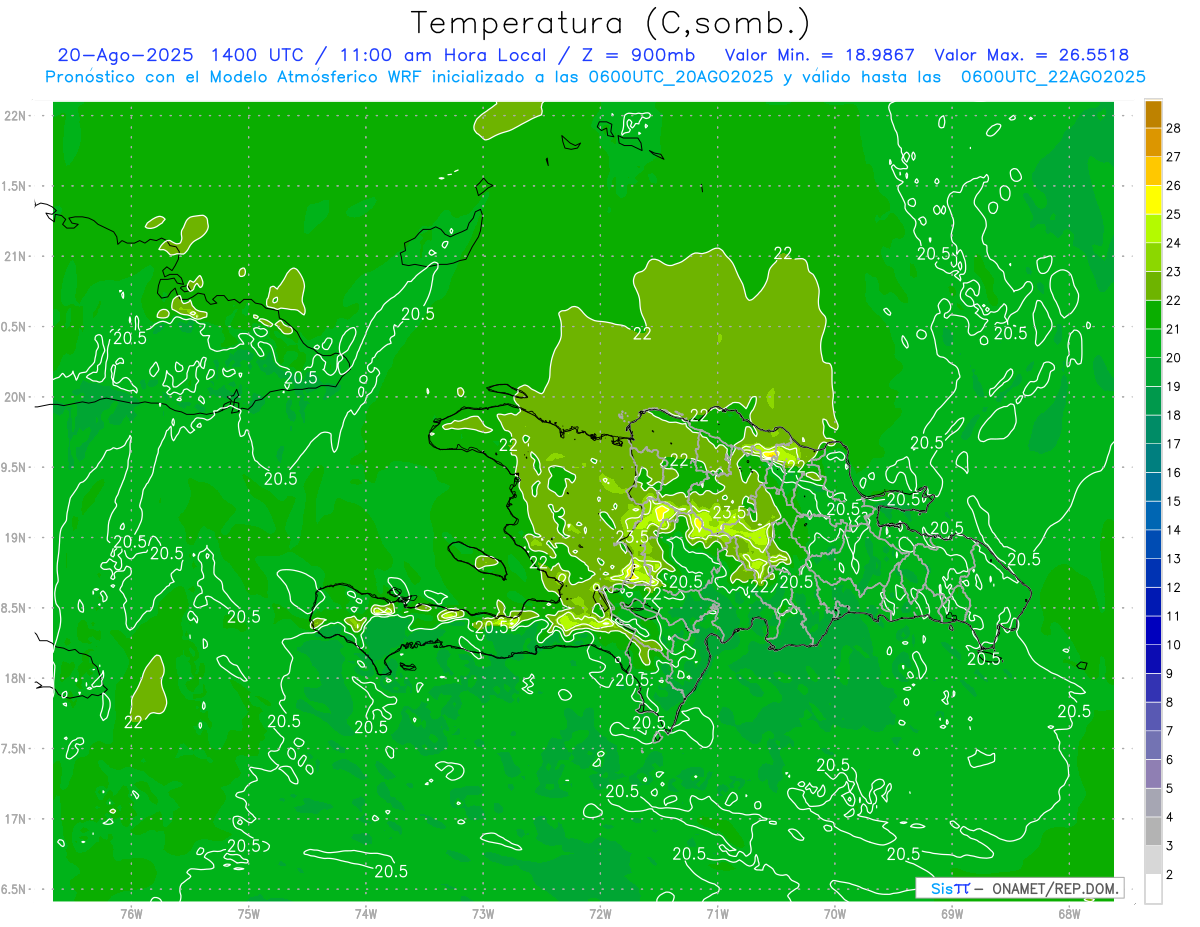Click 'Pronóstico con el Modelo Atmósferico WRF' text
Viewport: 1200px width, 927px height.
tap(233, 77)
